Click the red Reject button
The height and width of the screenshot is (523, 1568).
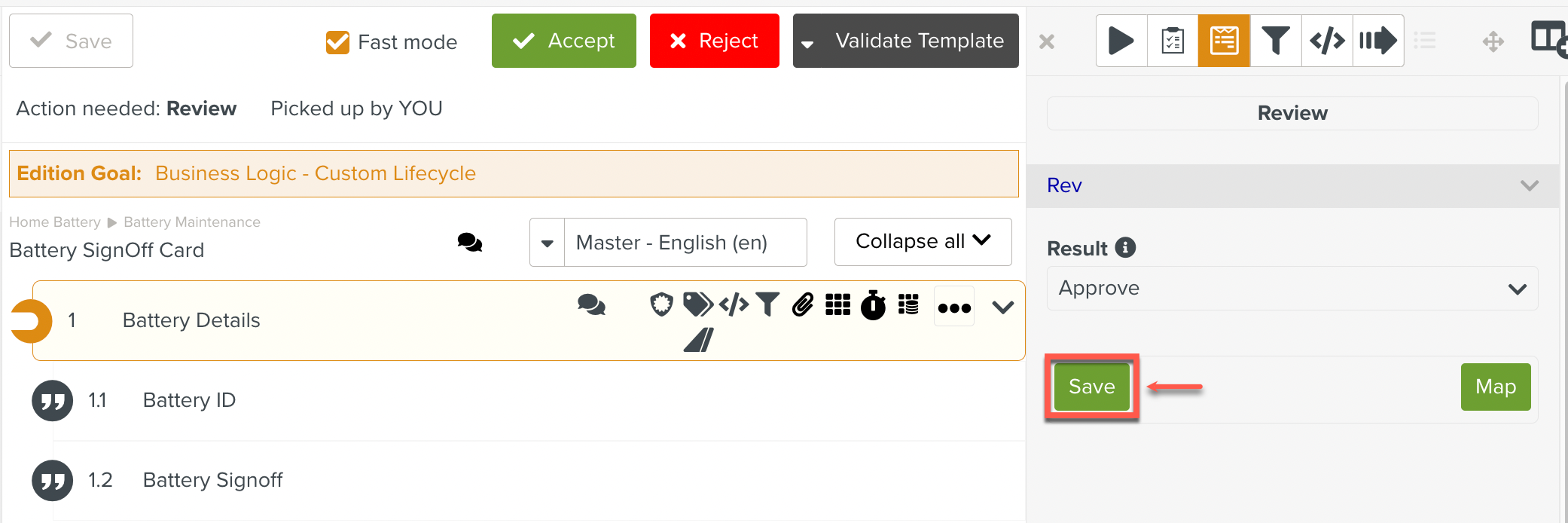point(714,41)
